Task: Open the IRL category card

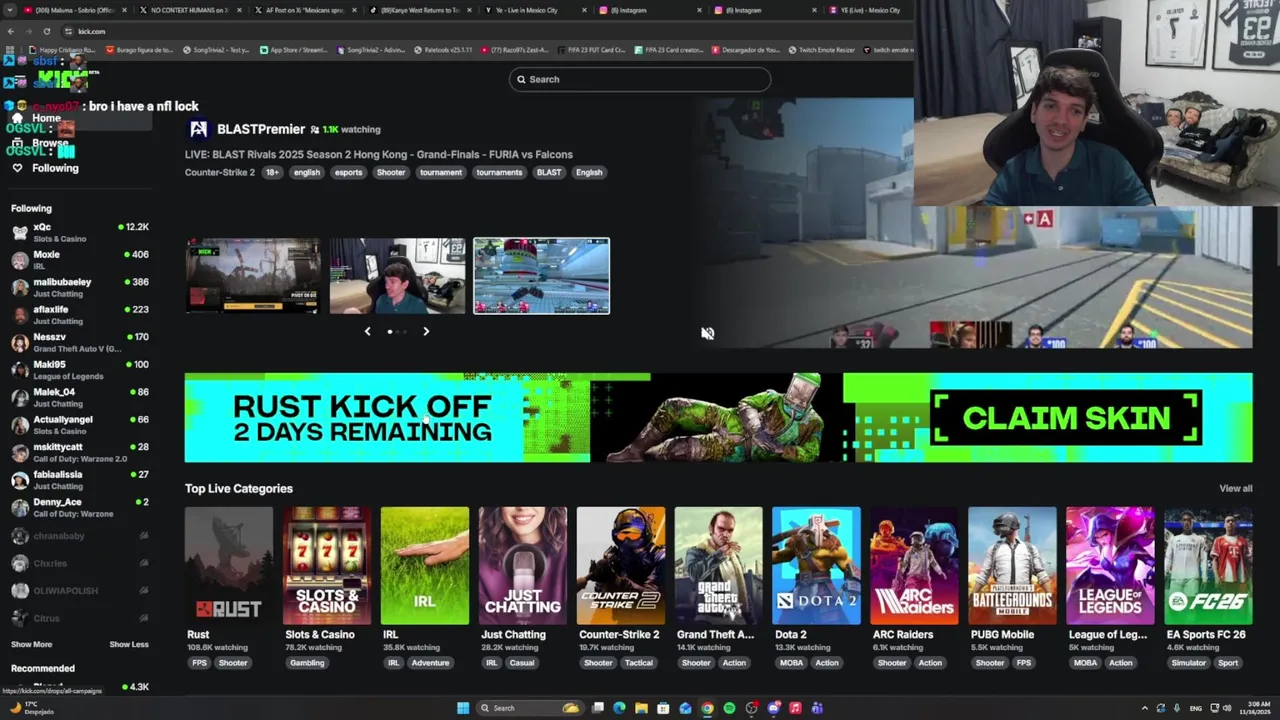Action: coord(425,566)
